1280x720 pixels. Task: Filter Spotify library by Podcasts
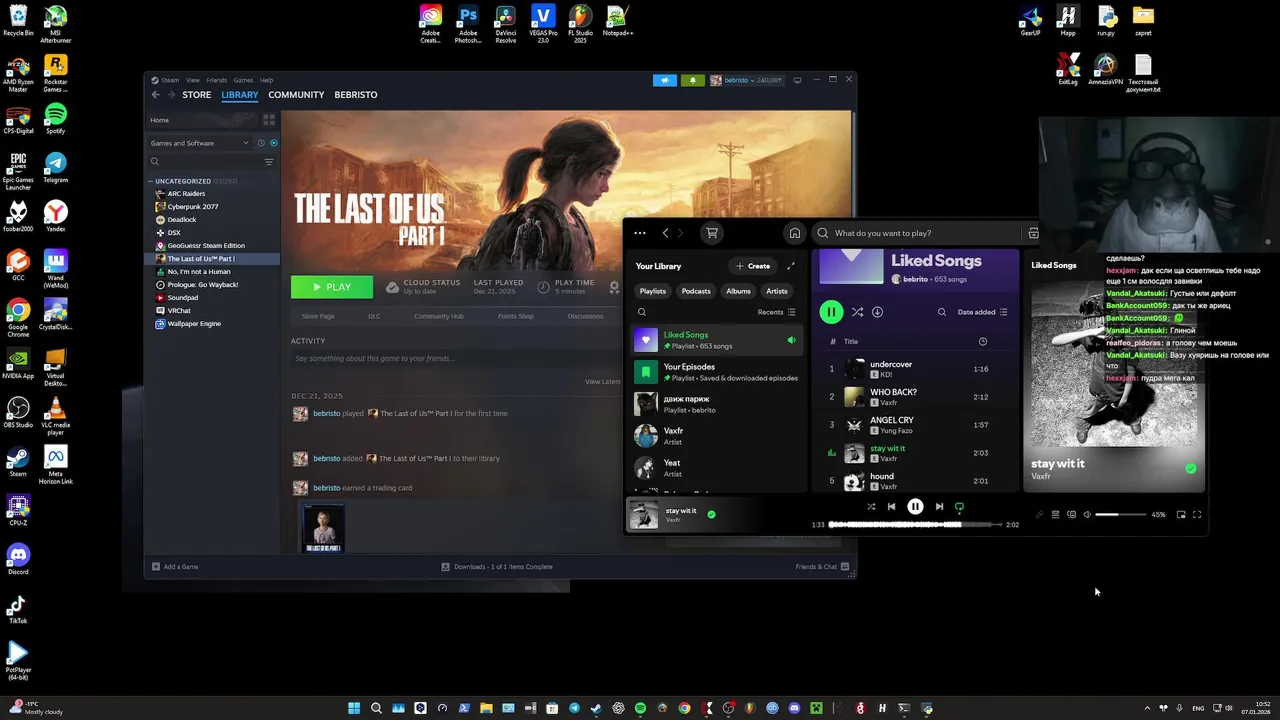(x=696, y=291)
